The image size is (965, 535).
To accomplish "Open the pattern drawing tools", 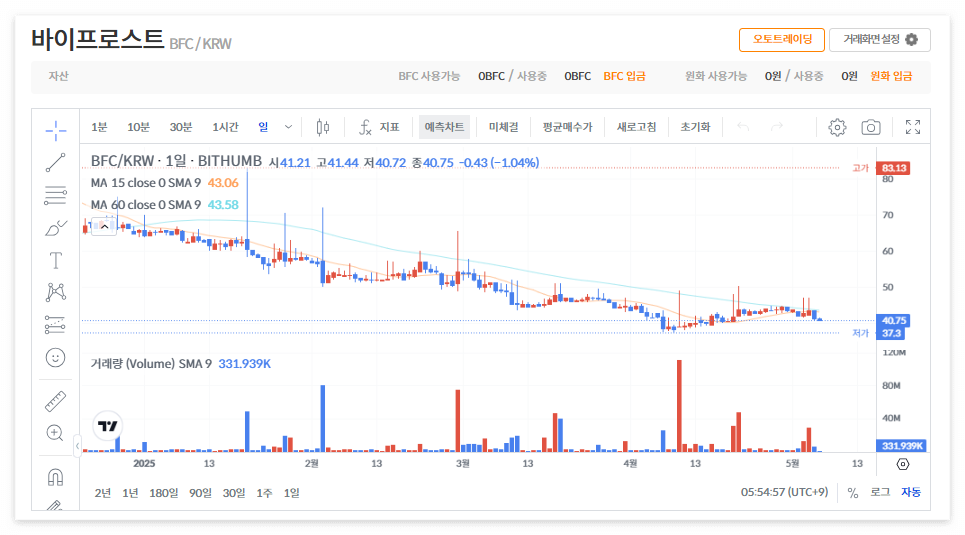I will pos(55,292).
